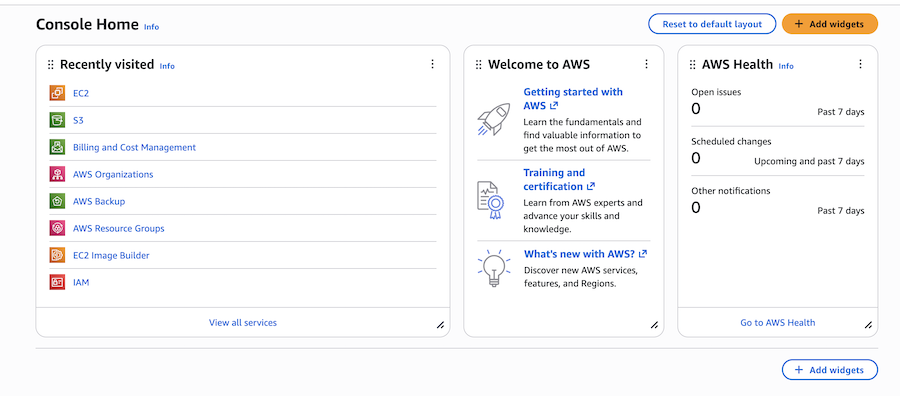Open the AWS Organizations link
Image resolution: width=900 pixels, height=396 pixels.
pos(113,174)
